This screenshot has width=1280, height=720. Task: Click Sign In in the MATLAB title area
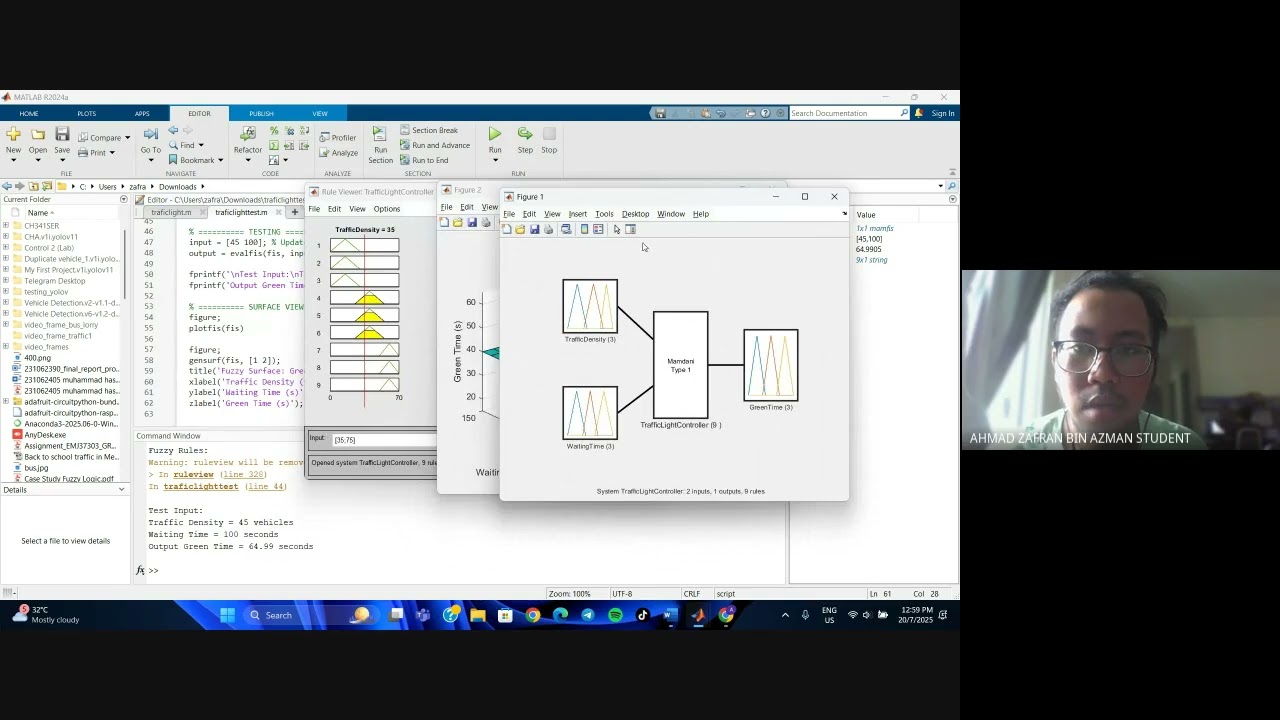click(943, 113)
